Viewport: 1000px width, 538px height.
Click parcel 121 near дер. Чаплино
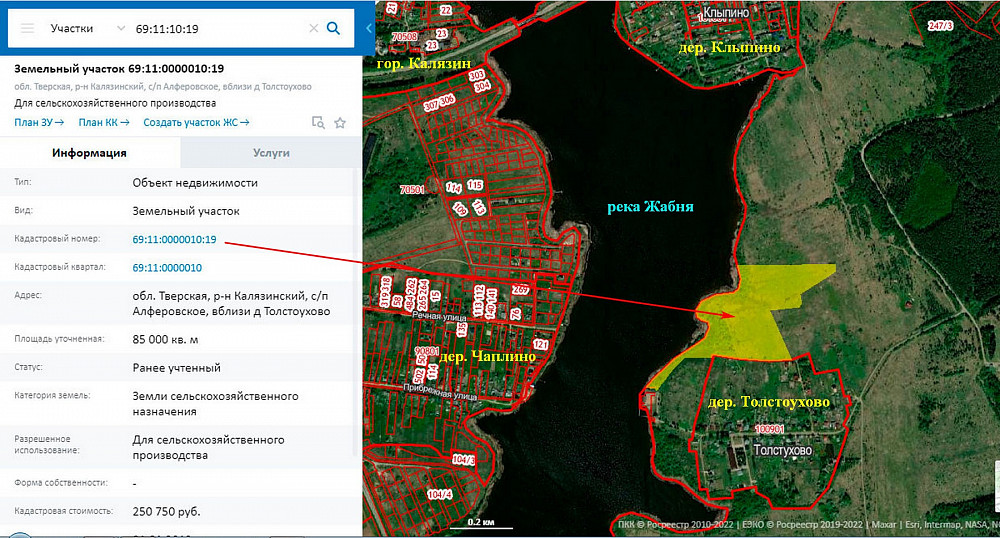pos(540,345)
